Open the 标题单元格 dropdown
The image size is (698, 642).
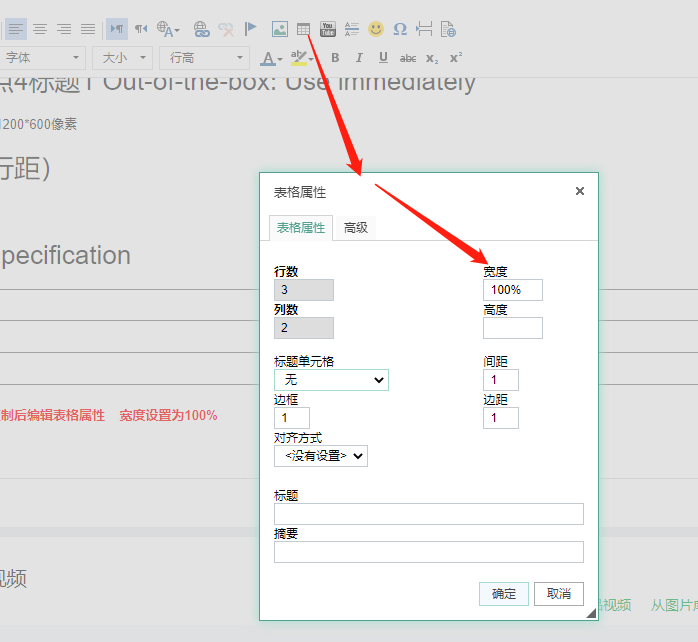click(x=331, y=380)
